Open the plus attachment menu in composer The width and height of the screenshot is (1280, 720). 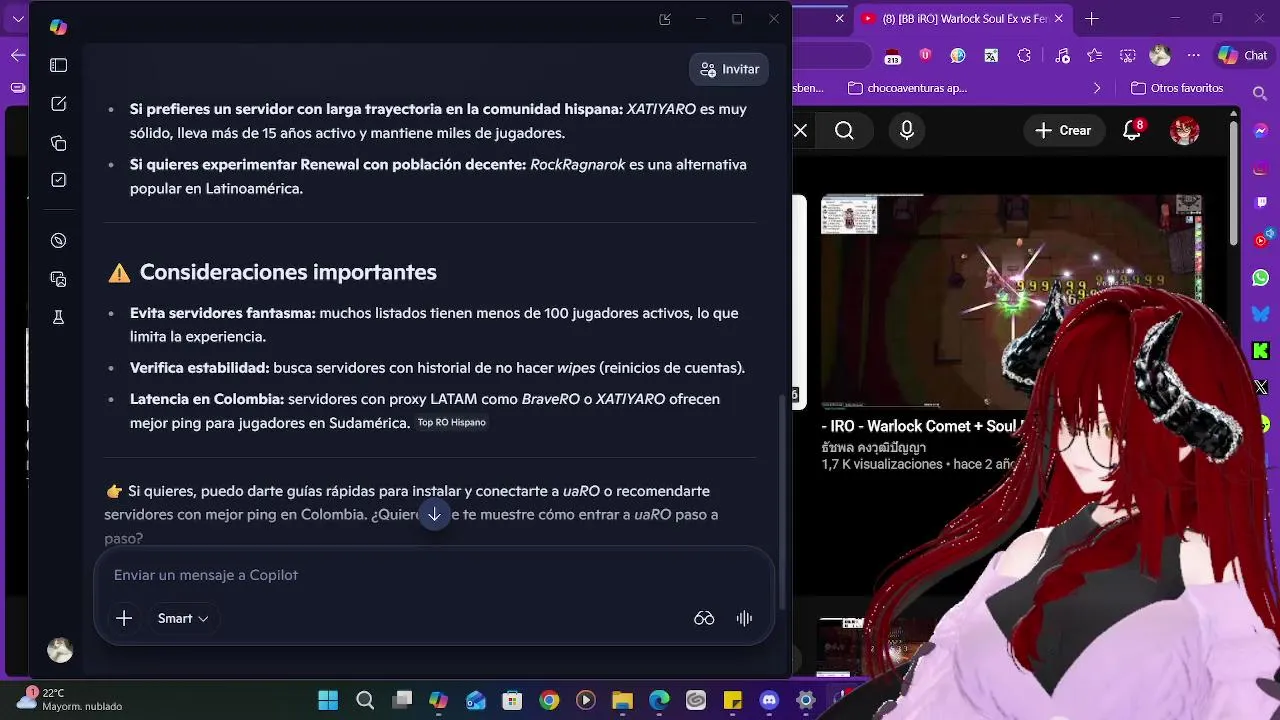[x=124, y=618]
